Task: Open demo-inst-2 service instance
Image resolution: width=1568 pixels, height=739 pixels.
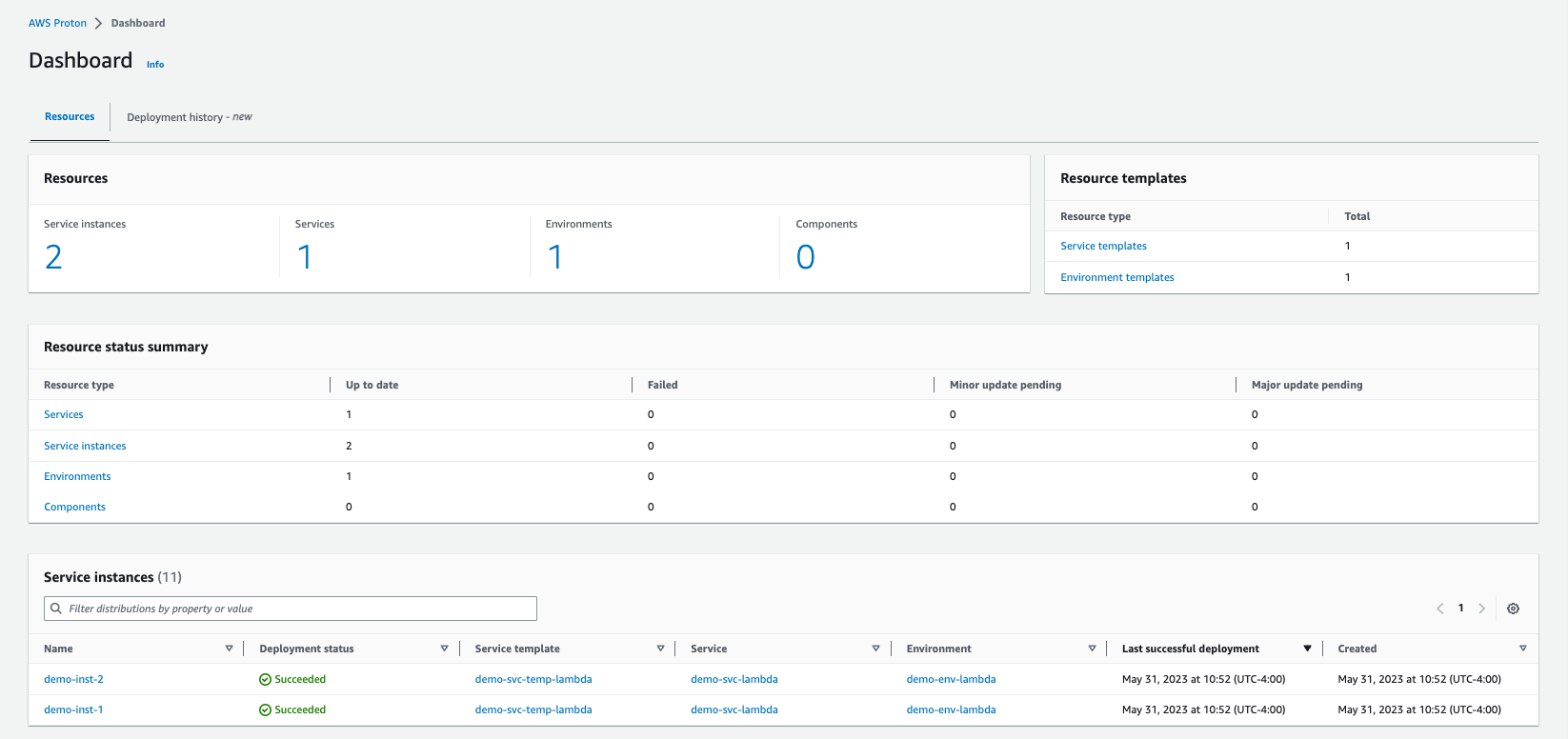Action: coord(73,679)
